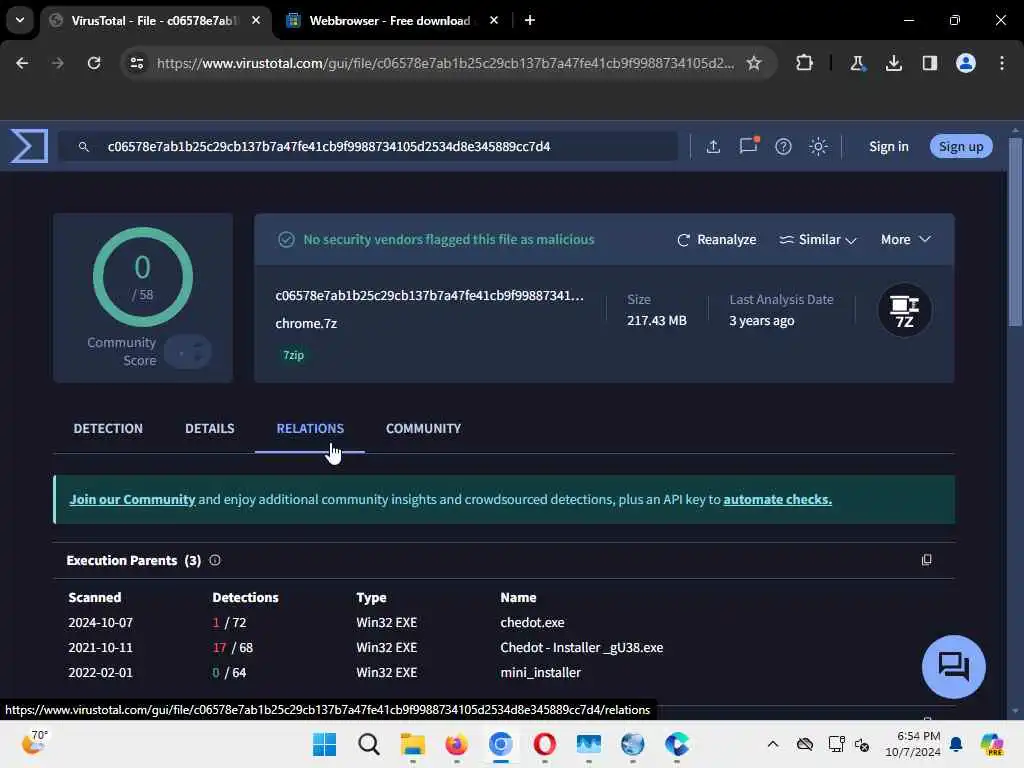Screen dimensions: 1024x768
Task: Open clock showing 6:54 PM
Action: [x=912, y=744]
